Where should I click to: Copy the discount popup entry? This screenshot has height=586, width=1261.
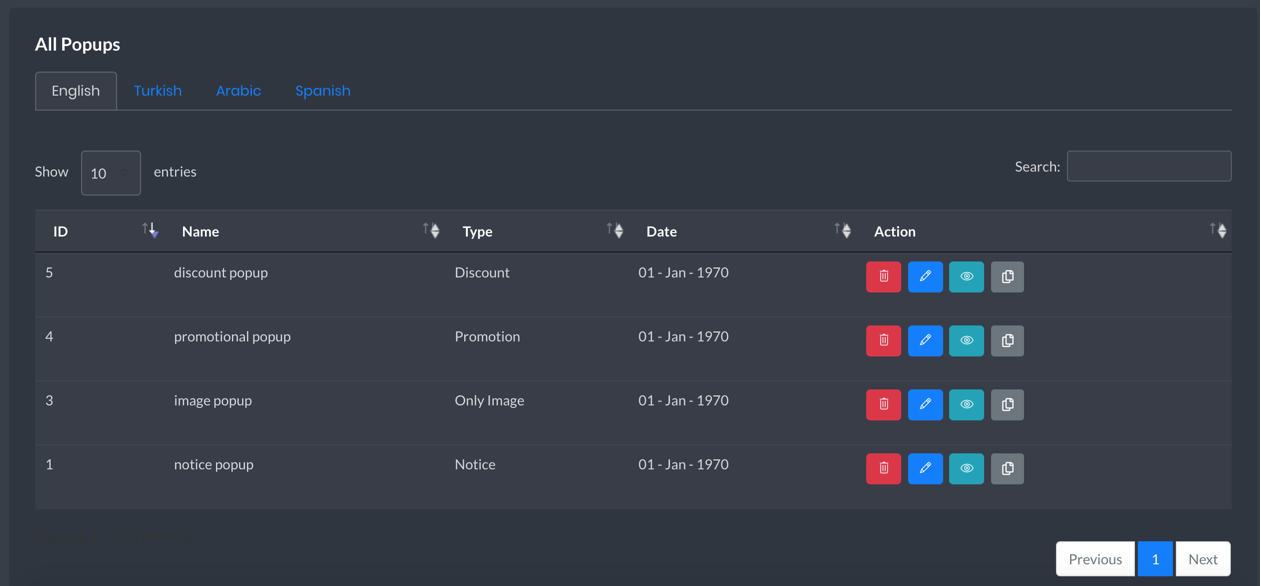[1007, 277]
